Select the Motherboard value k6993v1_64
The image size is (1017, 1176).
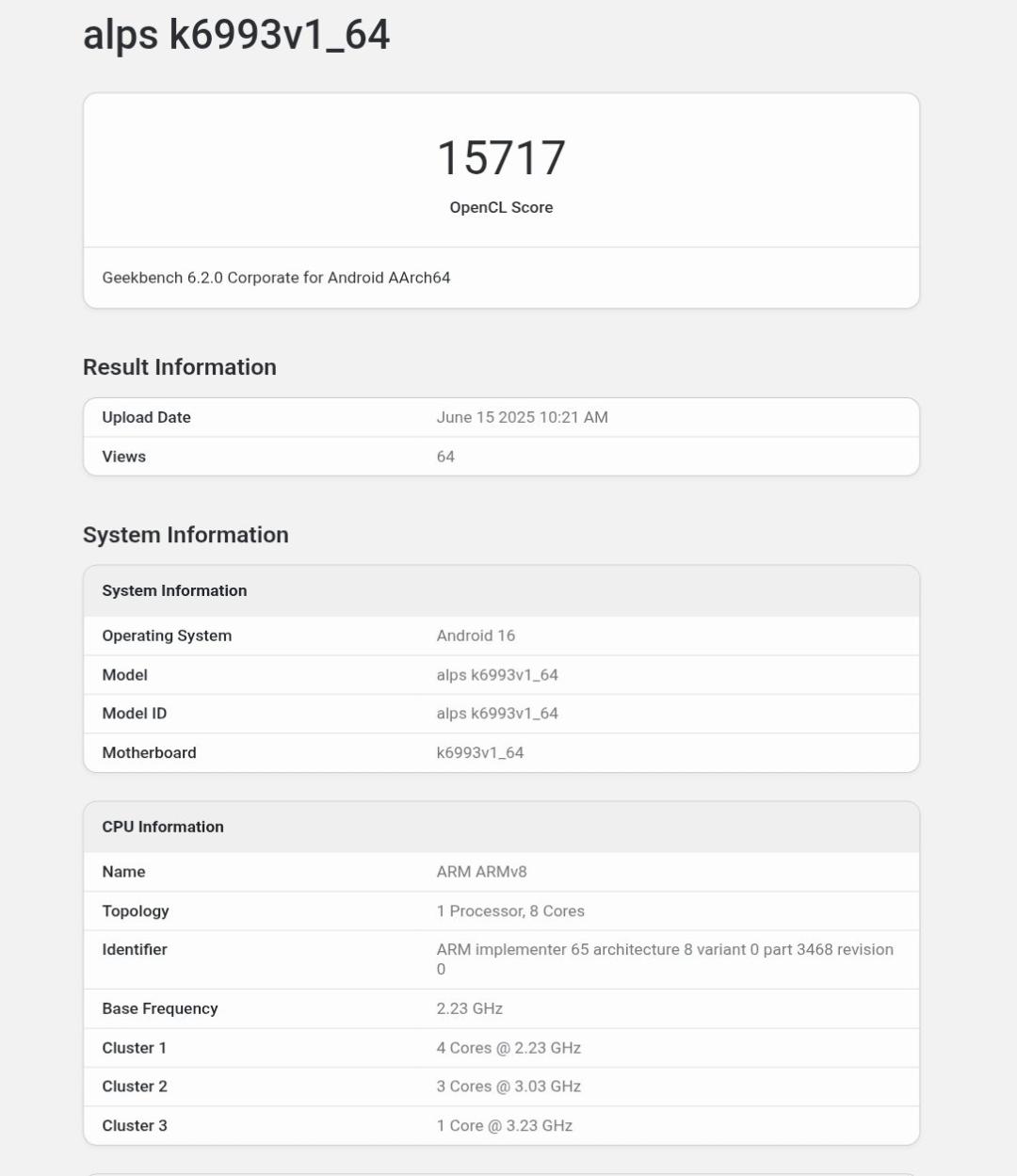click(x=480, y=753)
